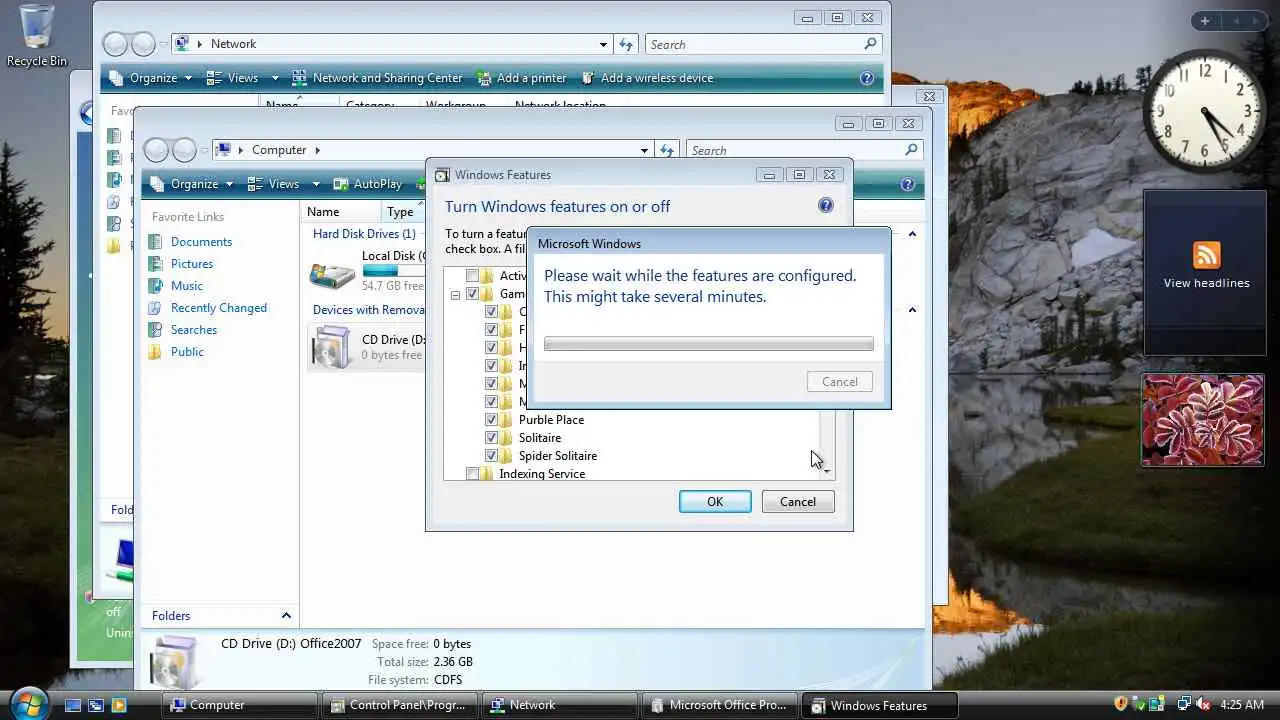1280x720 pixels.
Task: Click the Show Desktop quick launch icon
Action: click(x=72, y=705)
